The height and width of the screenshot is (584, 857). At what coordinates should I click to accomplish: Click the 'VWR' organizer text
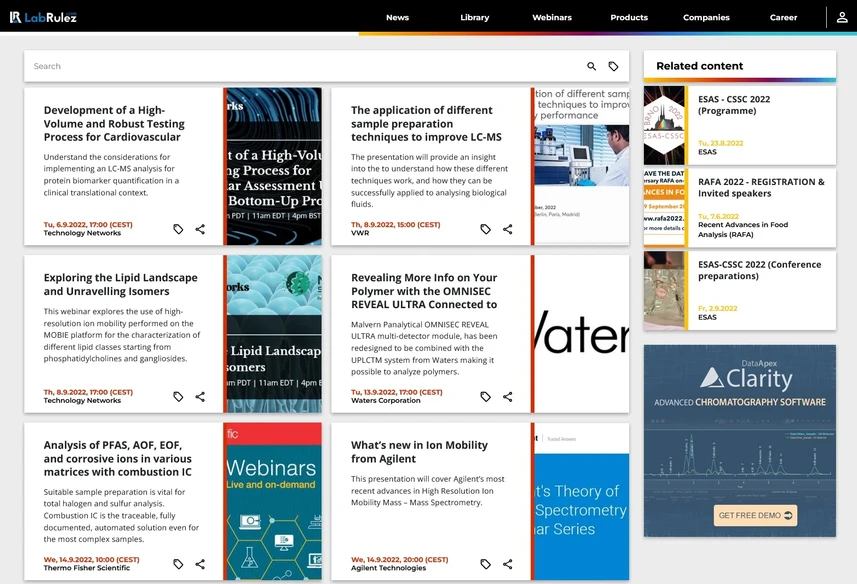360,233
